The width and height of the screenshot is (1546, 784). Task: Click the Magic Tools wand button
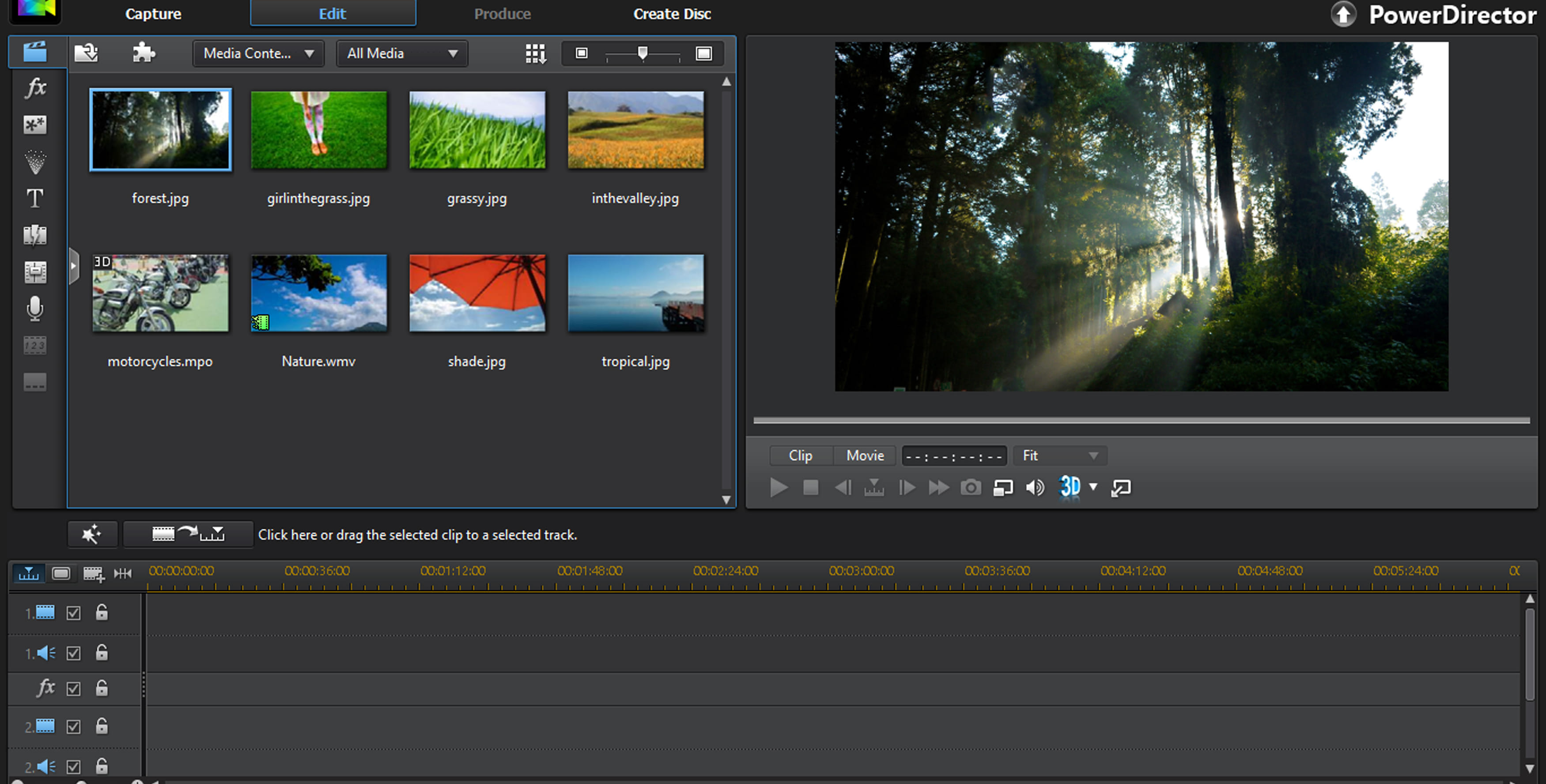click(x=92, y=534)
